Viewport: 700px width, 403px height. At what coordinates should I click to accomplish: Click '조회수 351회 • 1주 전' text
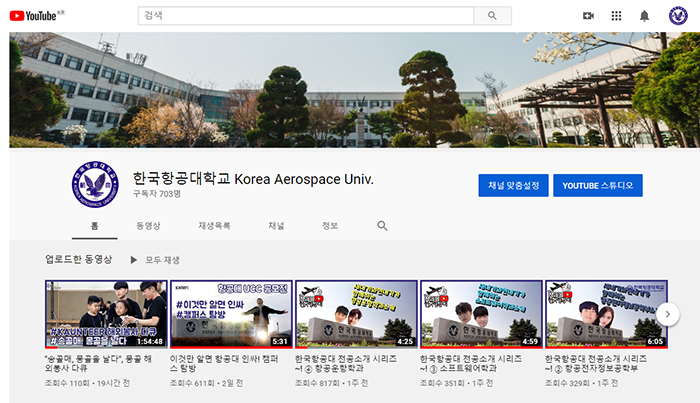tap(457, 383)
